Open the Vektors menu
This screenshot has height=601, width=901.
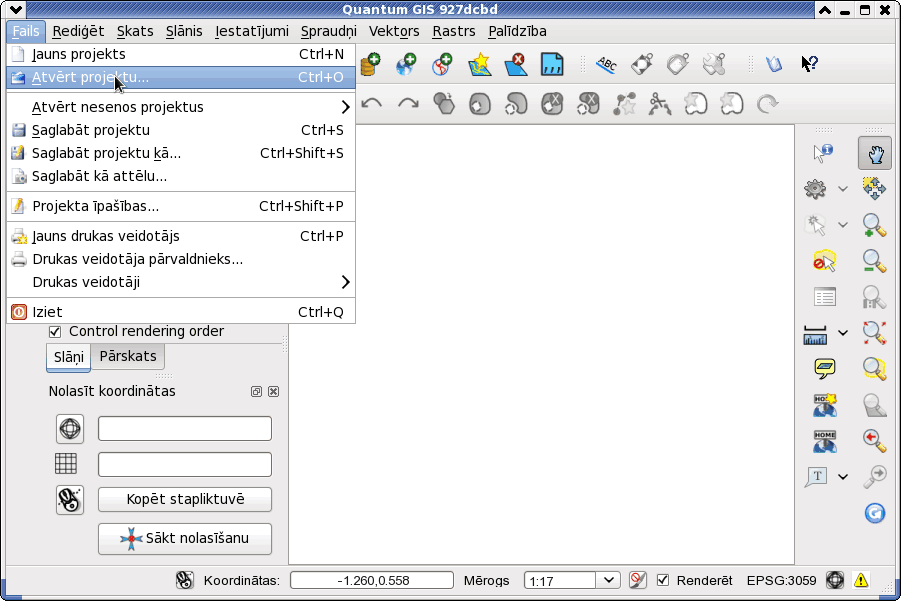tap(394, 31)
